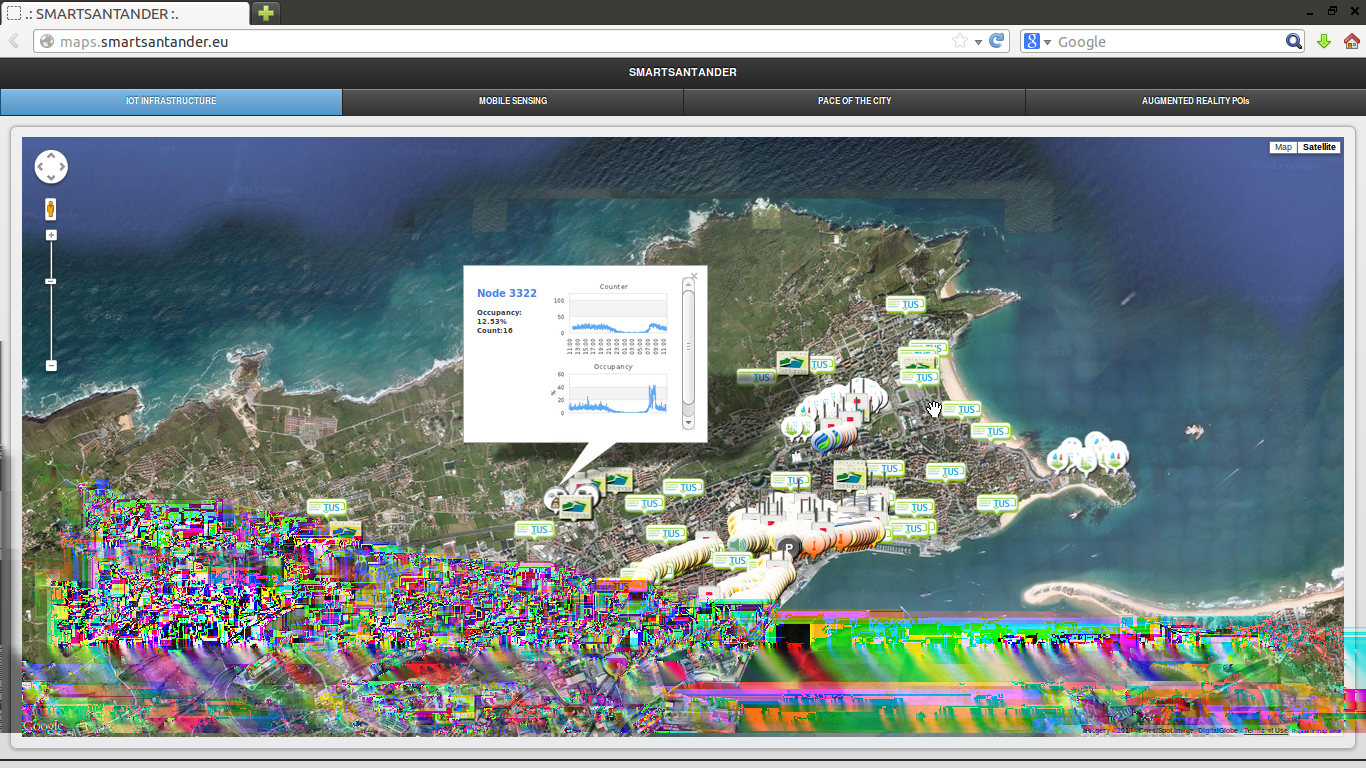Open downloads with green arrow icon

click(1324, 41)
